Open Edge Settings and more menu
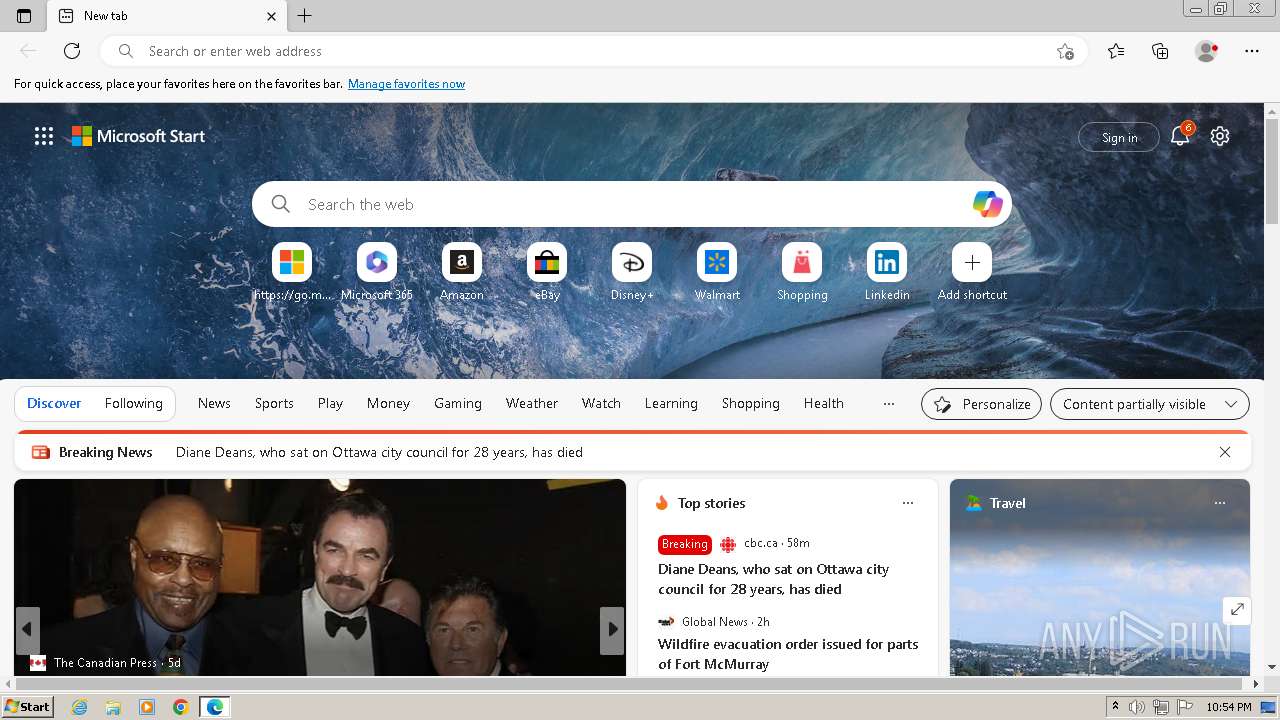Viewport: 1280px width, 720px height. 1252,51
